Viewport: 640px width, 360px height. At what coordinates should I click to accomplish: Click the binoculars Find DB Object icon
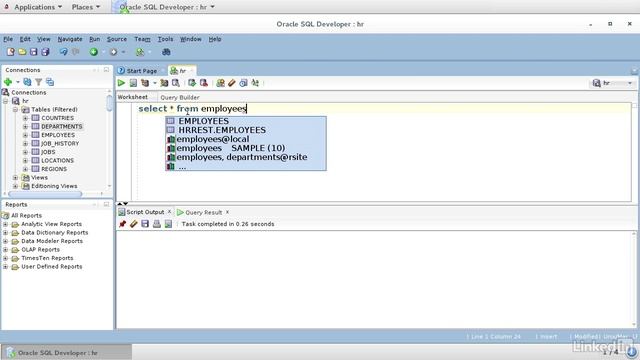click(x=166, y=52)
